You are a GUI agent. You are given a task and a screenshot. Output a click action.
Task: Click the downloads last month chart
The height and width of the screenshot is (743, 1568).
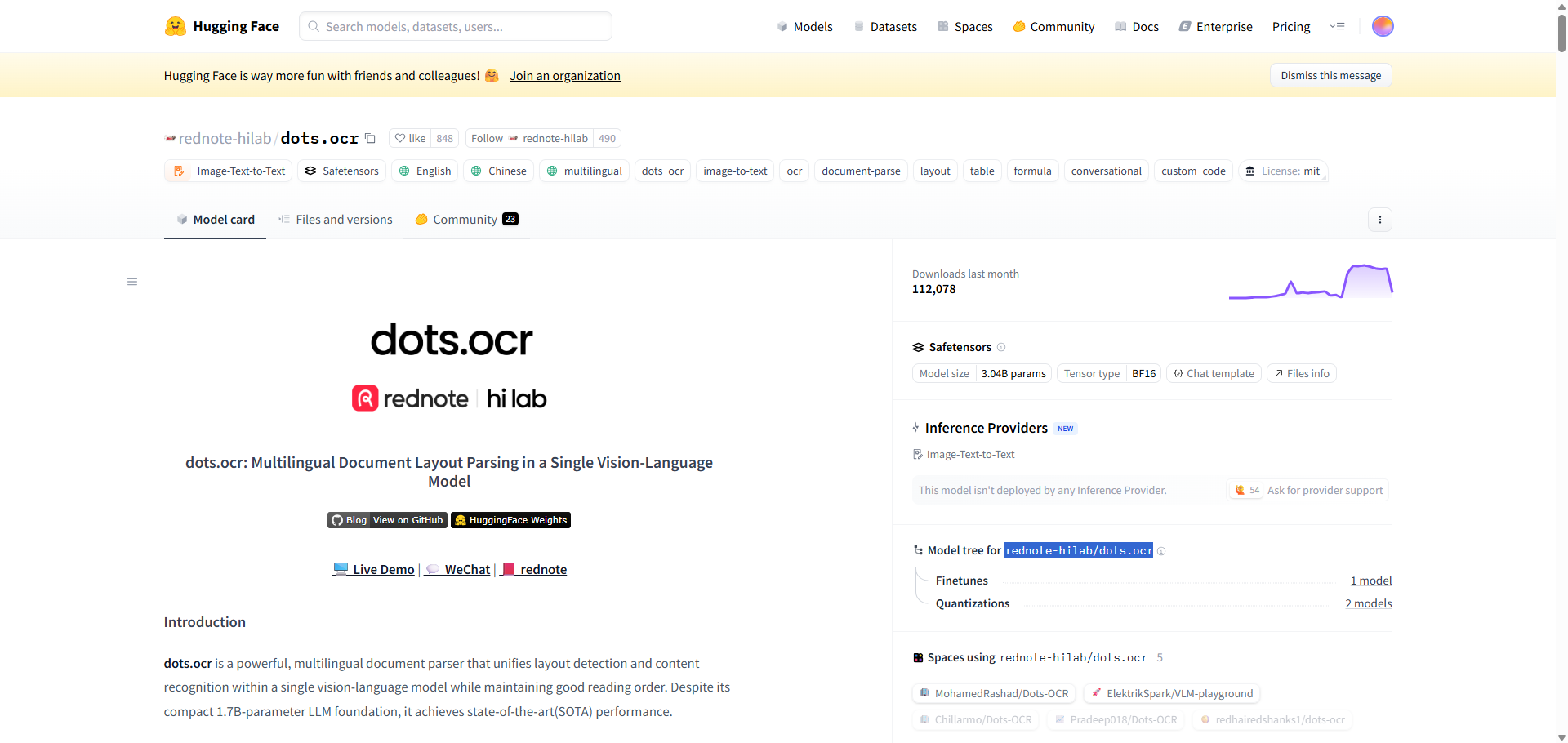1311,282
